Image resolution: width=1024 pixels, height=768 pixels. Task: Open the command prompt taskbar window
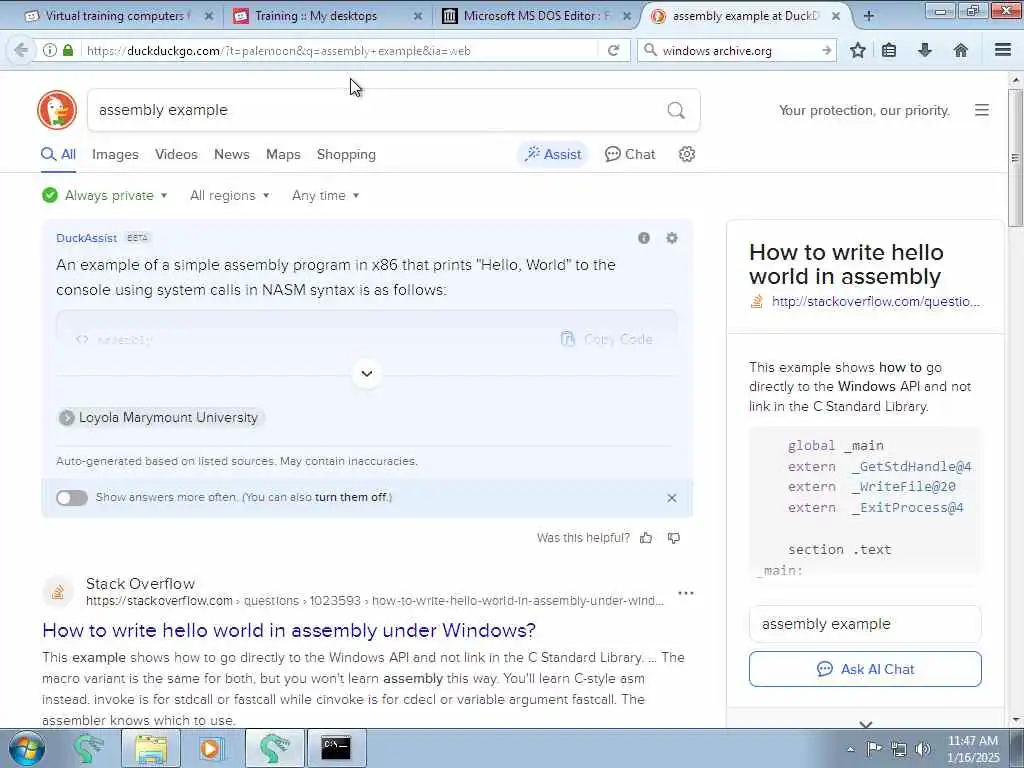(x=336, y=748)
